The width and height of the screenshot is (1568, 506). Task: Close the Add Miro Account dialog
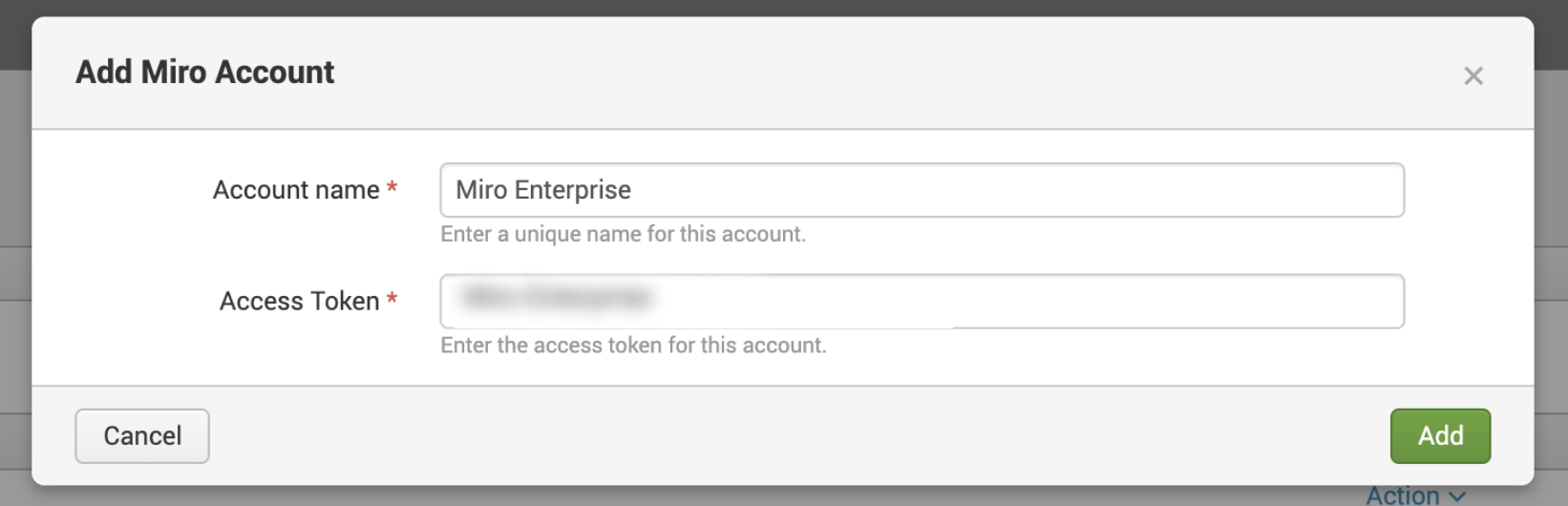(x=1473, y=76)
